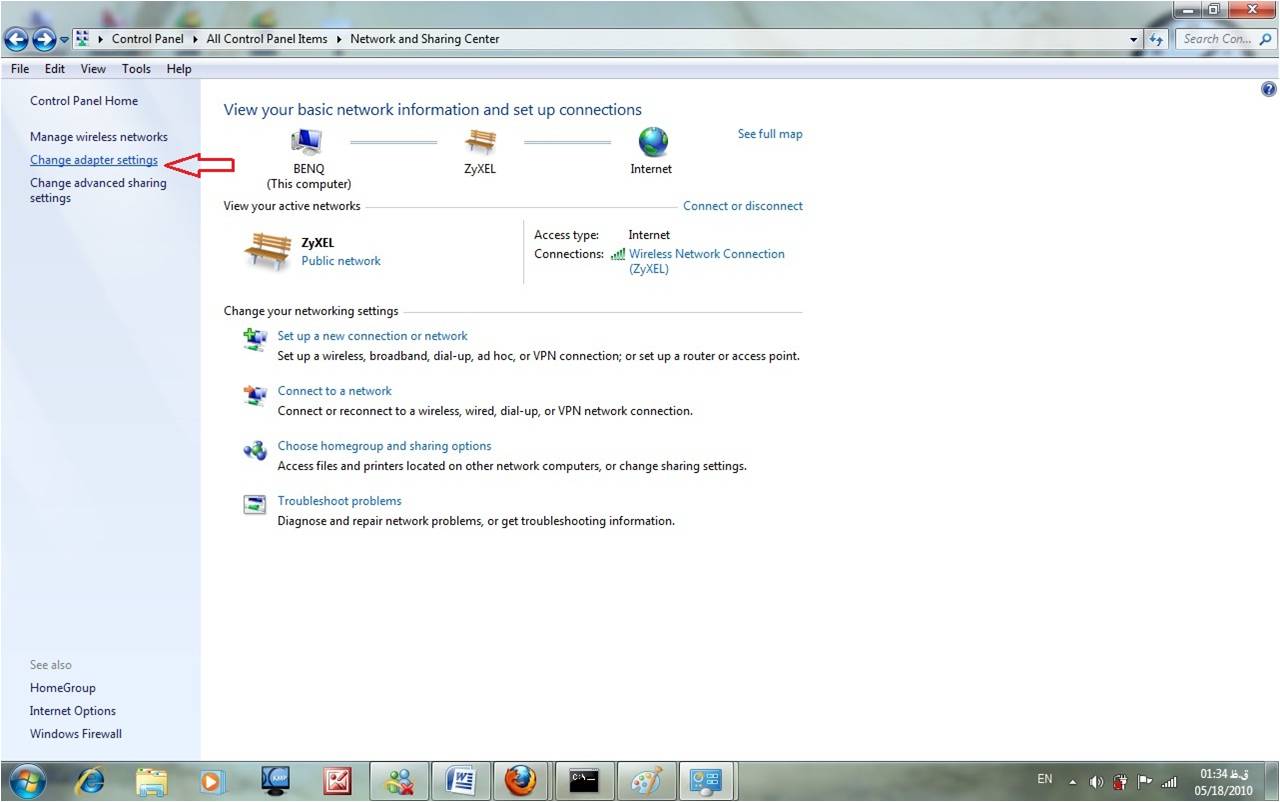Viewport: 1280px width, 802px height.
Task: Click See full map link
Action: point(770,134)
